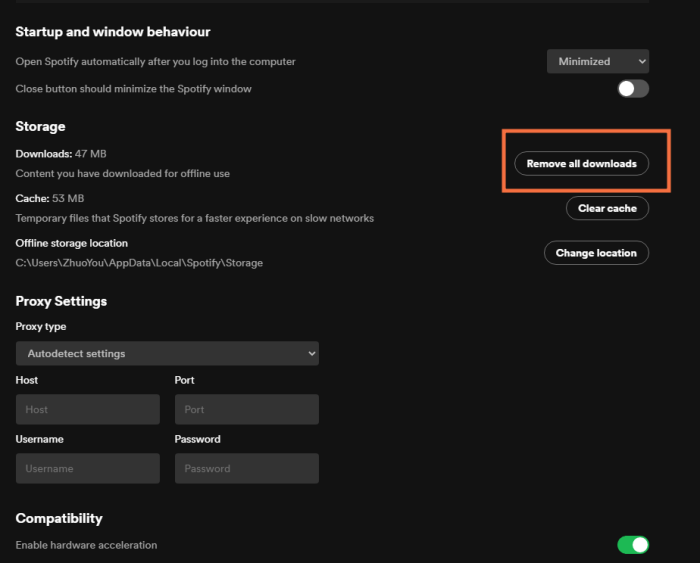Click the Username input field

coord(88,468)
